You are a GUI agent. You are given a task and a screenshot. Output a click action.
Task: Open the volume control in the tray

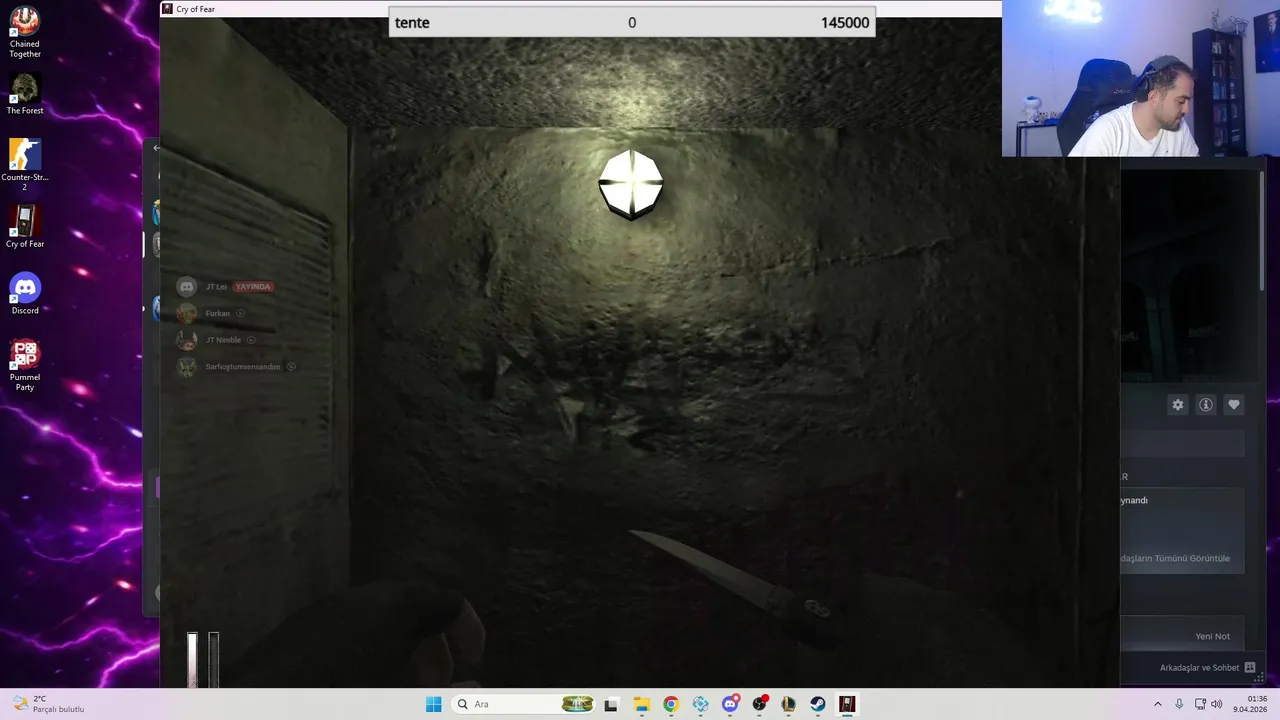click(1216, 704)
